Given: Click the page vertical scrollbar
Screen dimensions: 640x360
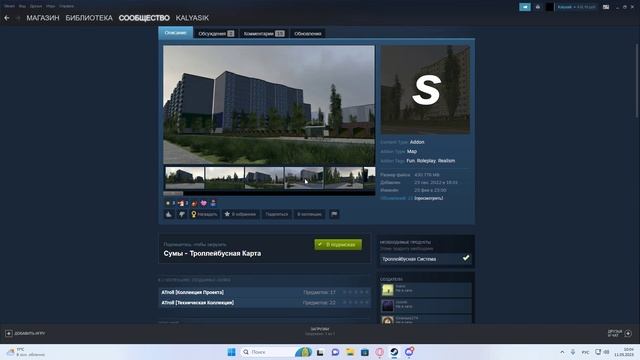Looking at the screenshot, I should pyautogui.click(x=637, y=81).
